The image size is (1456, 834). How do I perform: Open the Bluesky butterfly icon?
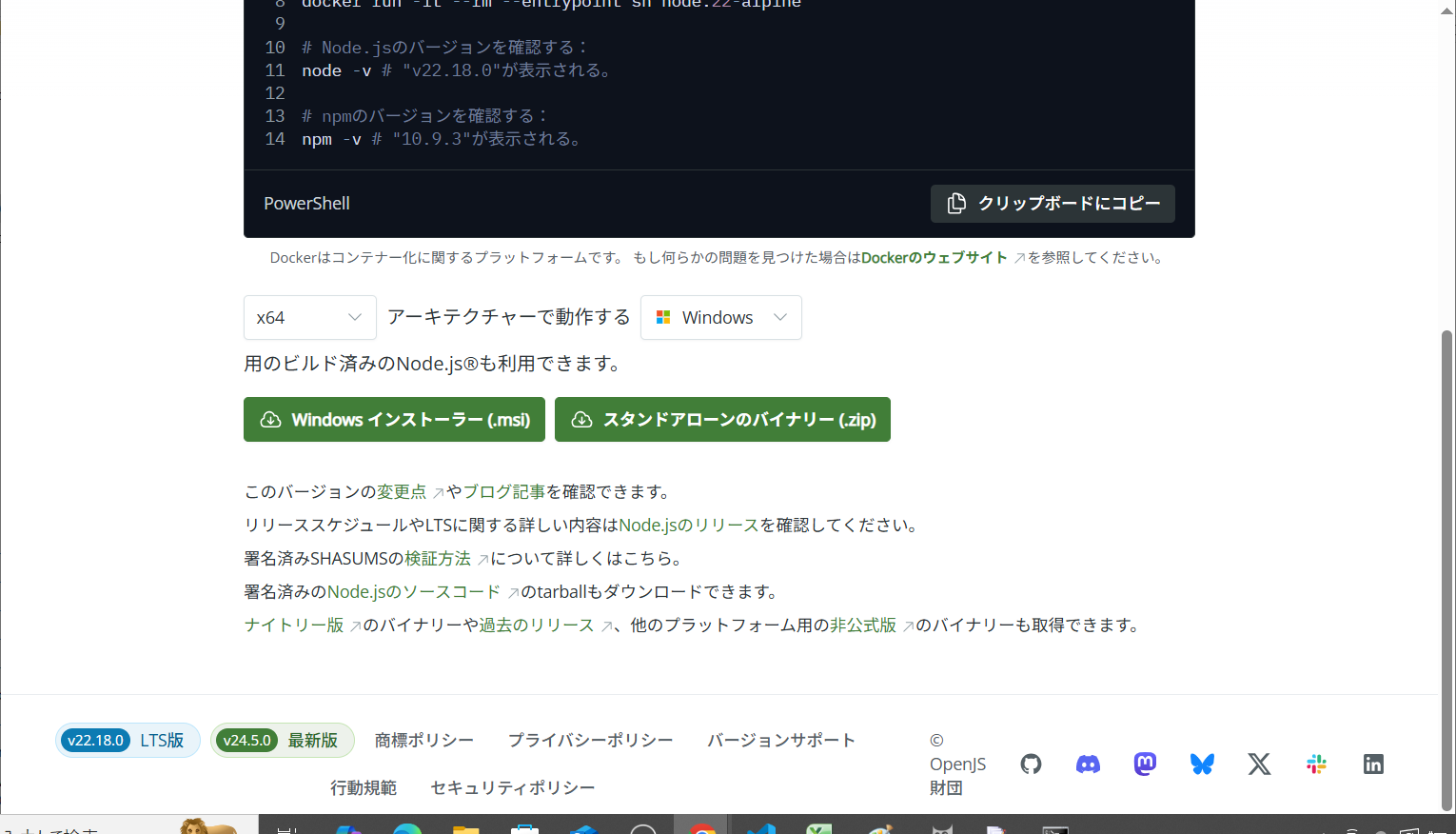tap(1202, 764)
